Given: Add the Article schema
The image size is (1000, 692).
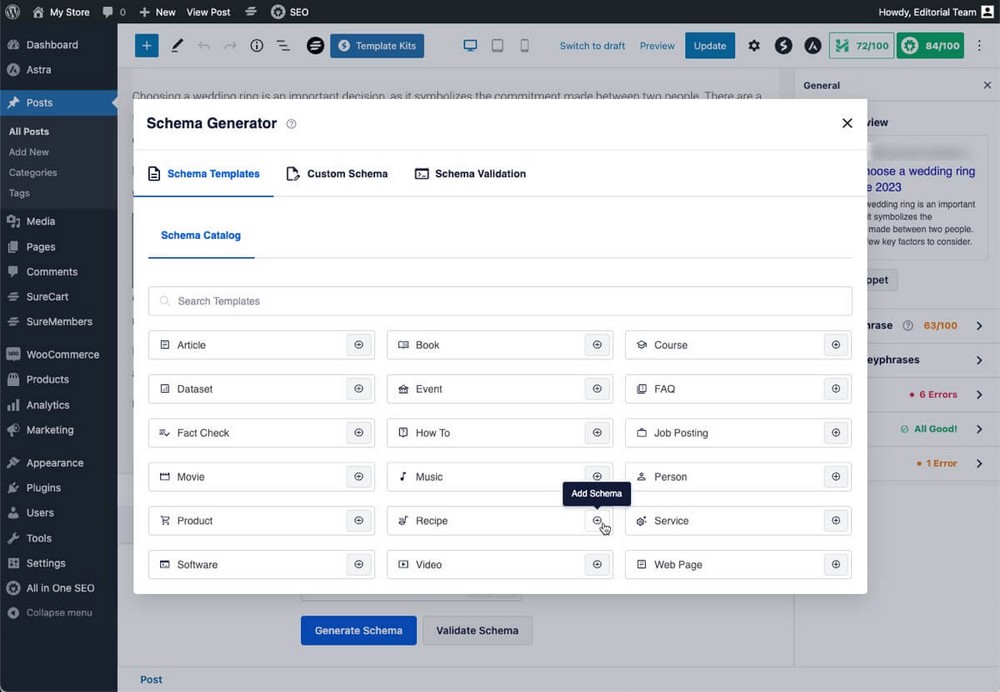Looking at the screenshot, I should pos(358,345).
